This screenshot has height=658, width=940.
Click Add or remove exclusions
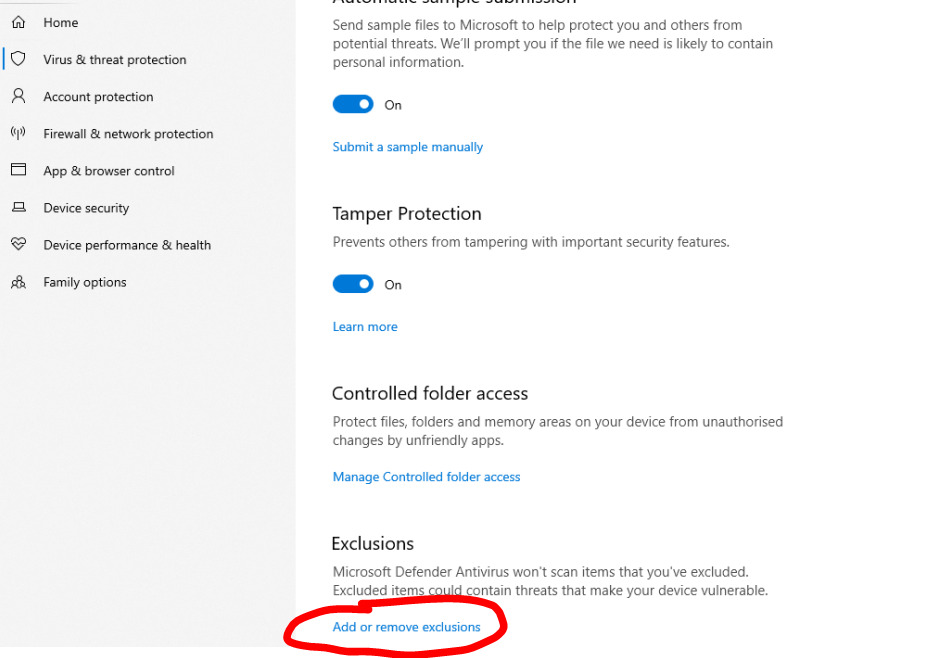404,627
